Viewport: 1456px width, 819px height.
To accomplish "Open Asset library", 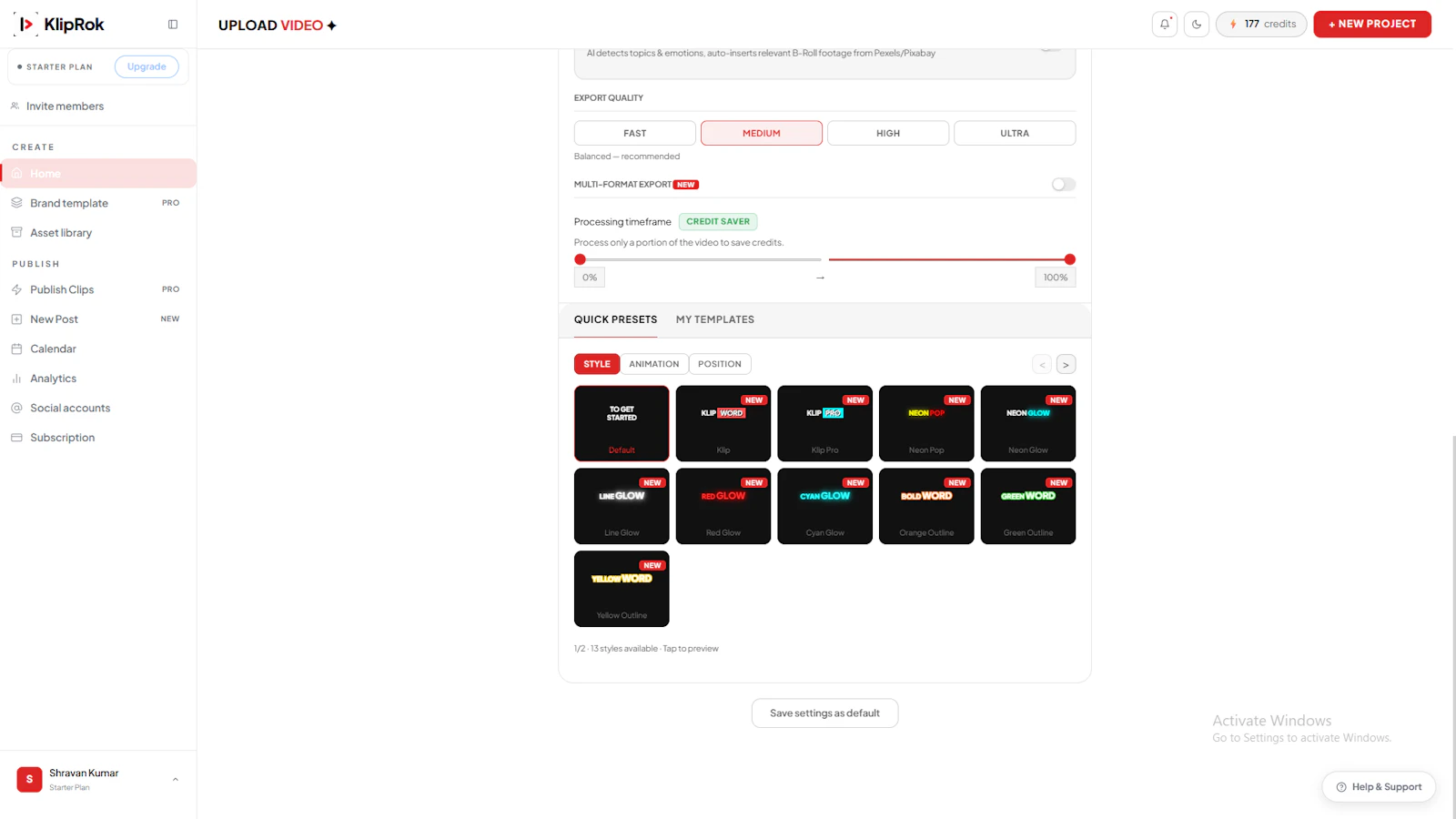I will (x=98, y=233).
